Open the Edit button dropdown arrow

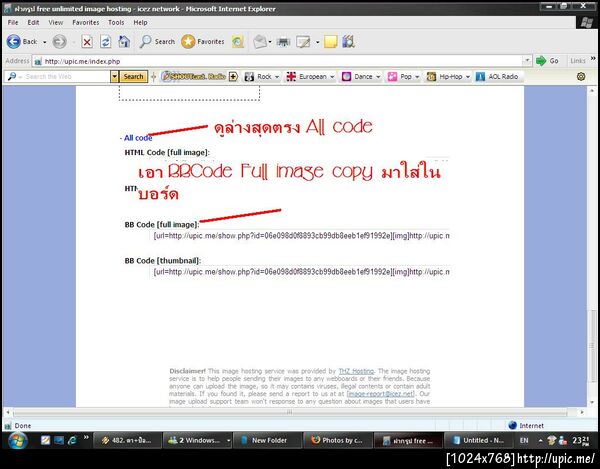pyautogui.click(x=317, y=42)
